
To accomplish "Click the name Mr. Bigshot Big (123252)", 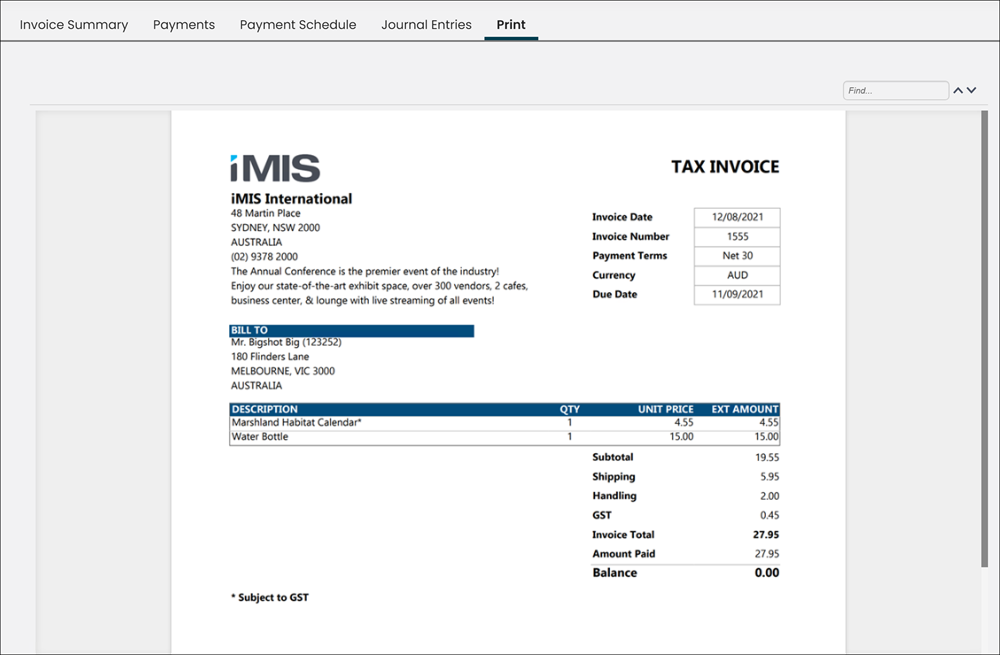I will (286, 342).
